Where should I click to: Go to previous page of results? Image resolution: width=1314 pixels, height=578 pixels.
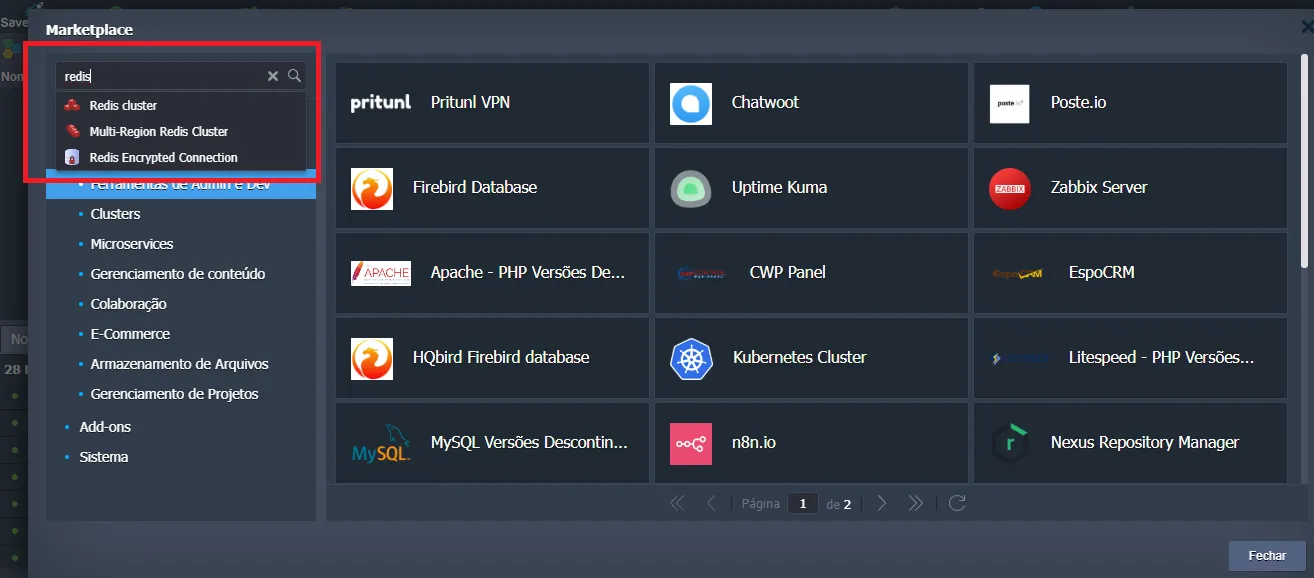pos(711,503)
